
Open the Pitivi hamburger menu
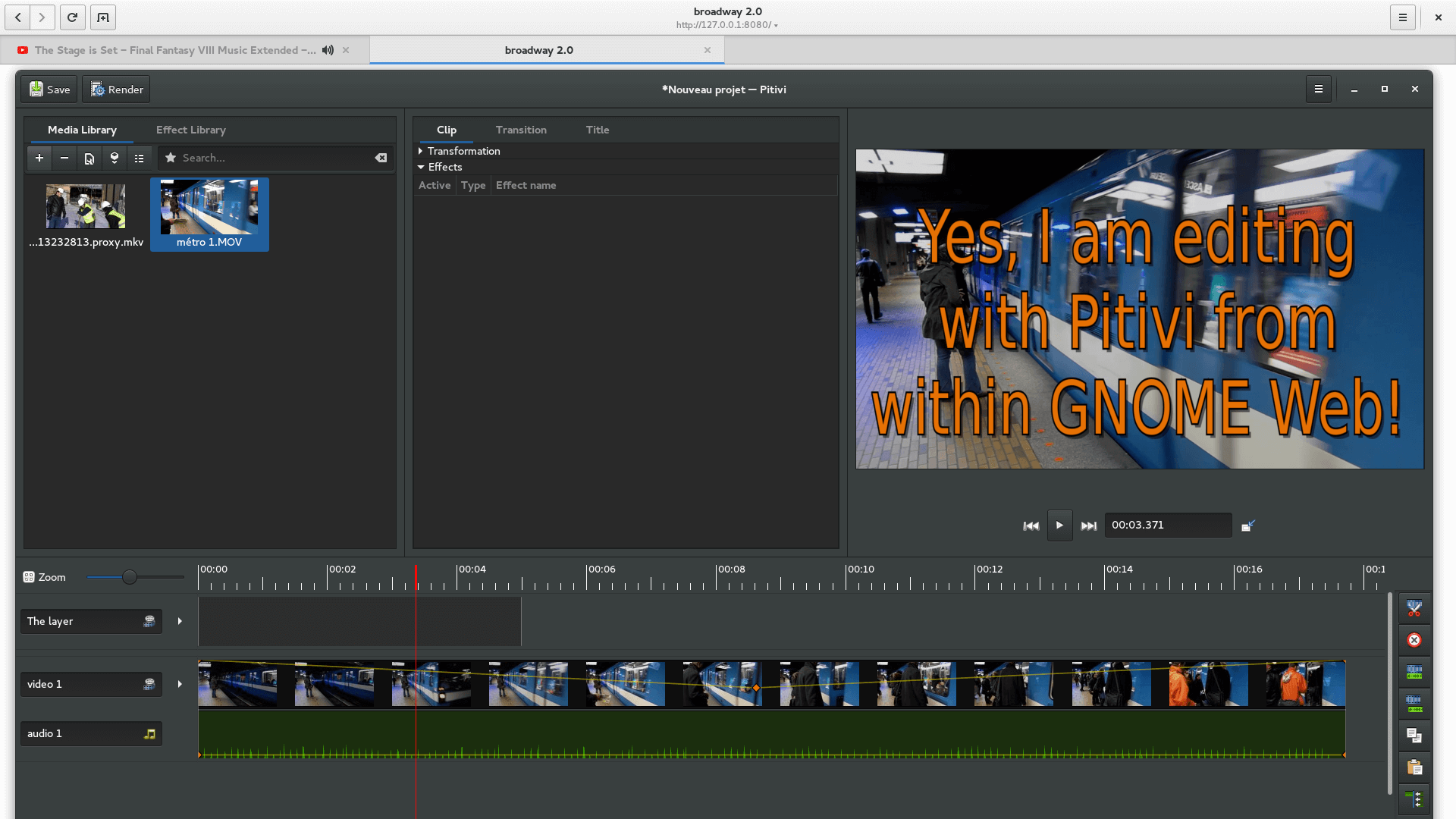click(1319, 89)
